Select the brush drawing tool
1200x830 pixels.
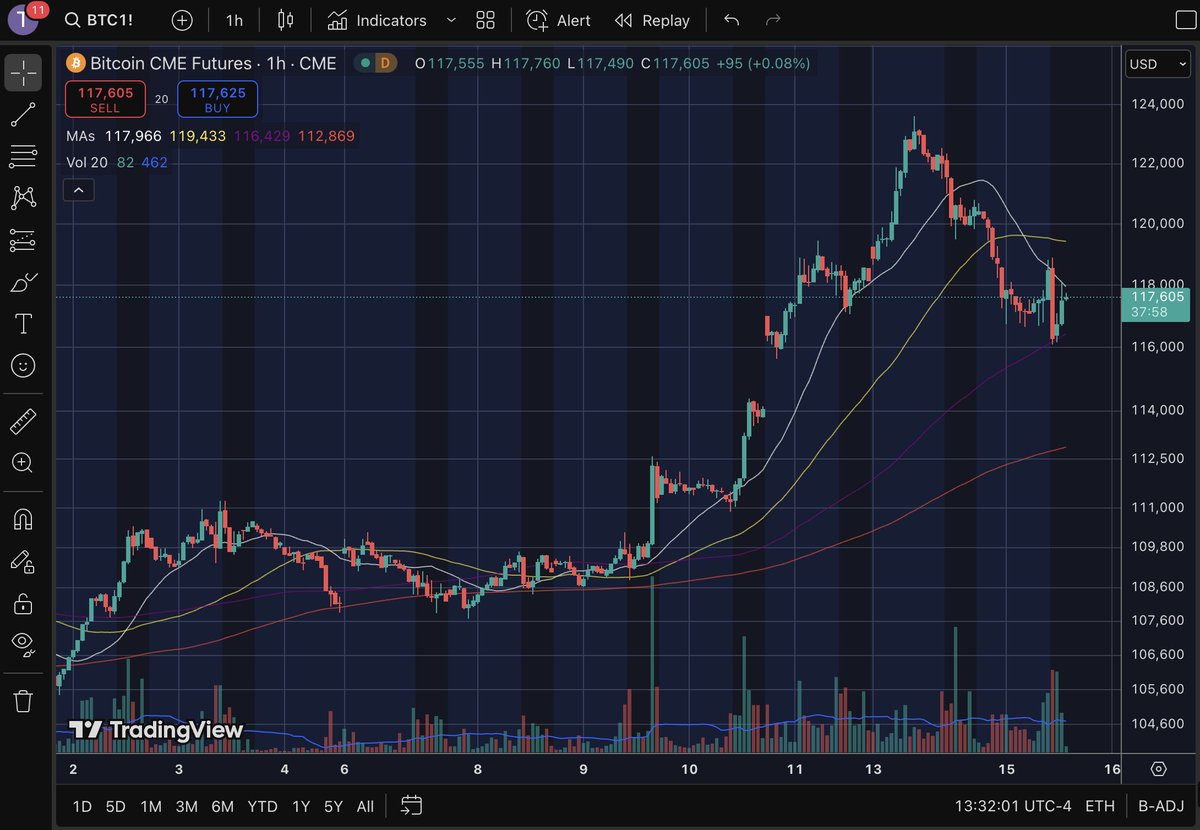click(23, 283)
